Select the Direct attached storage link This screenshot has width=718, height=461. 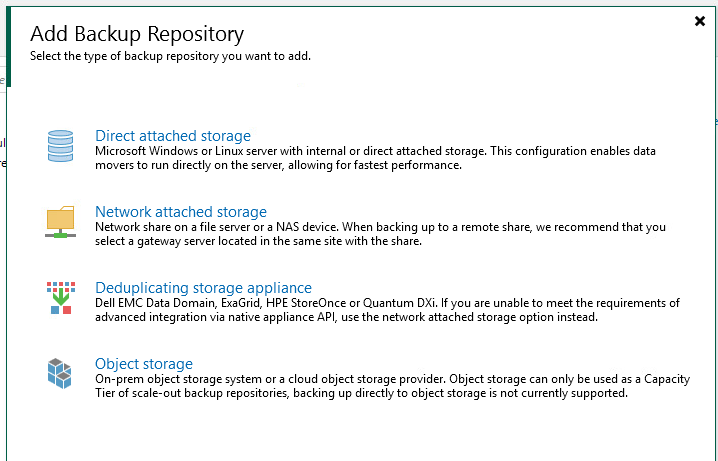click(172, 136)
